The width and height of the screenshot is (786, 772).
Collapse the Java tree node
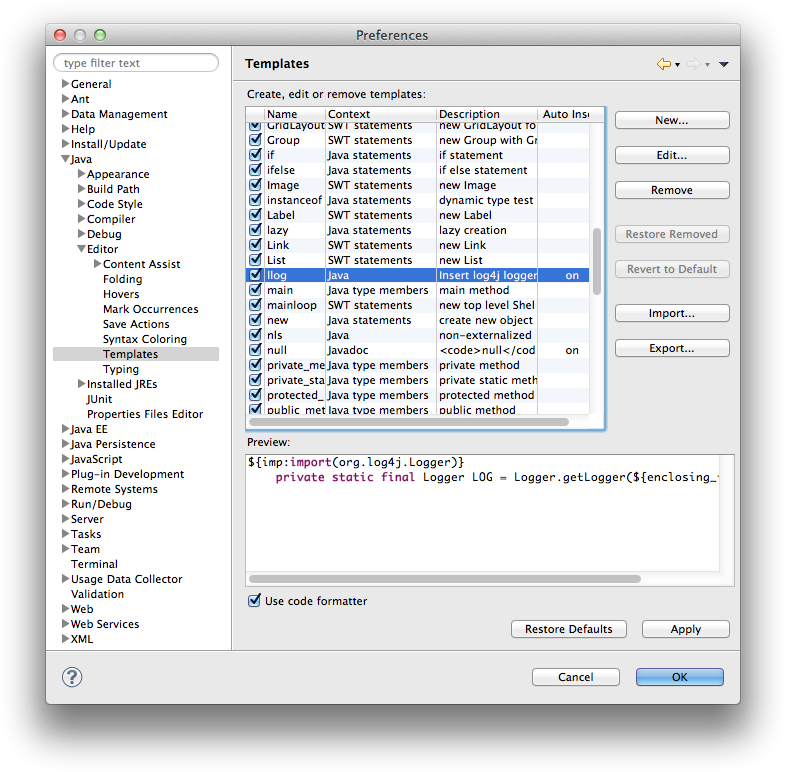click(65, 159)
